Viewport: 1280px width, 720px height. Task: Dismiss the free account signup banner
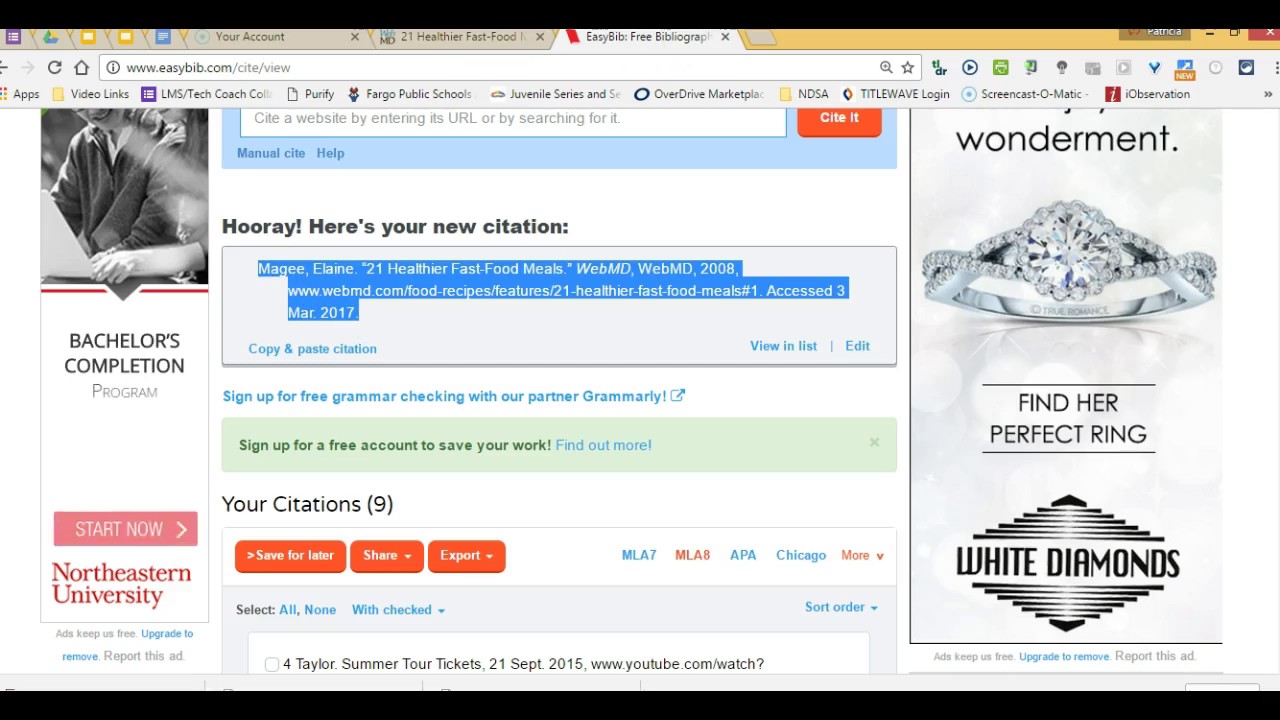874,442
